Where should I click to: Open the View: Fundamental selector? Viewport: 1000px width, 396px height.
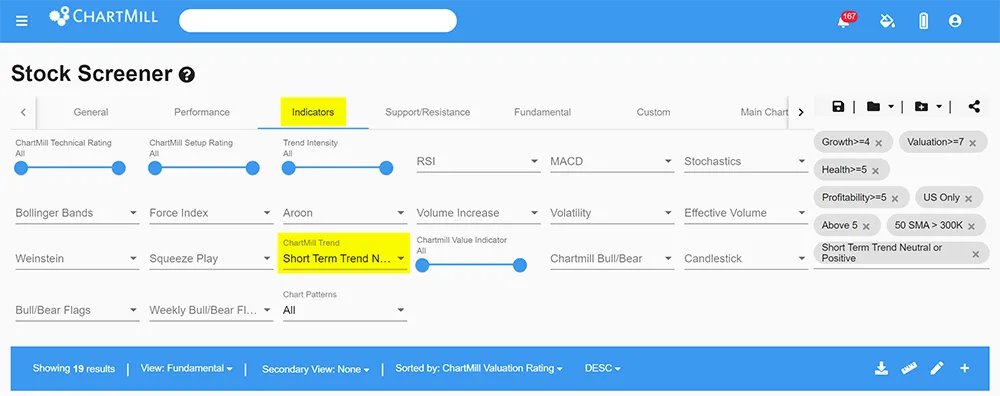pos(186,368)
